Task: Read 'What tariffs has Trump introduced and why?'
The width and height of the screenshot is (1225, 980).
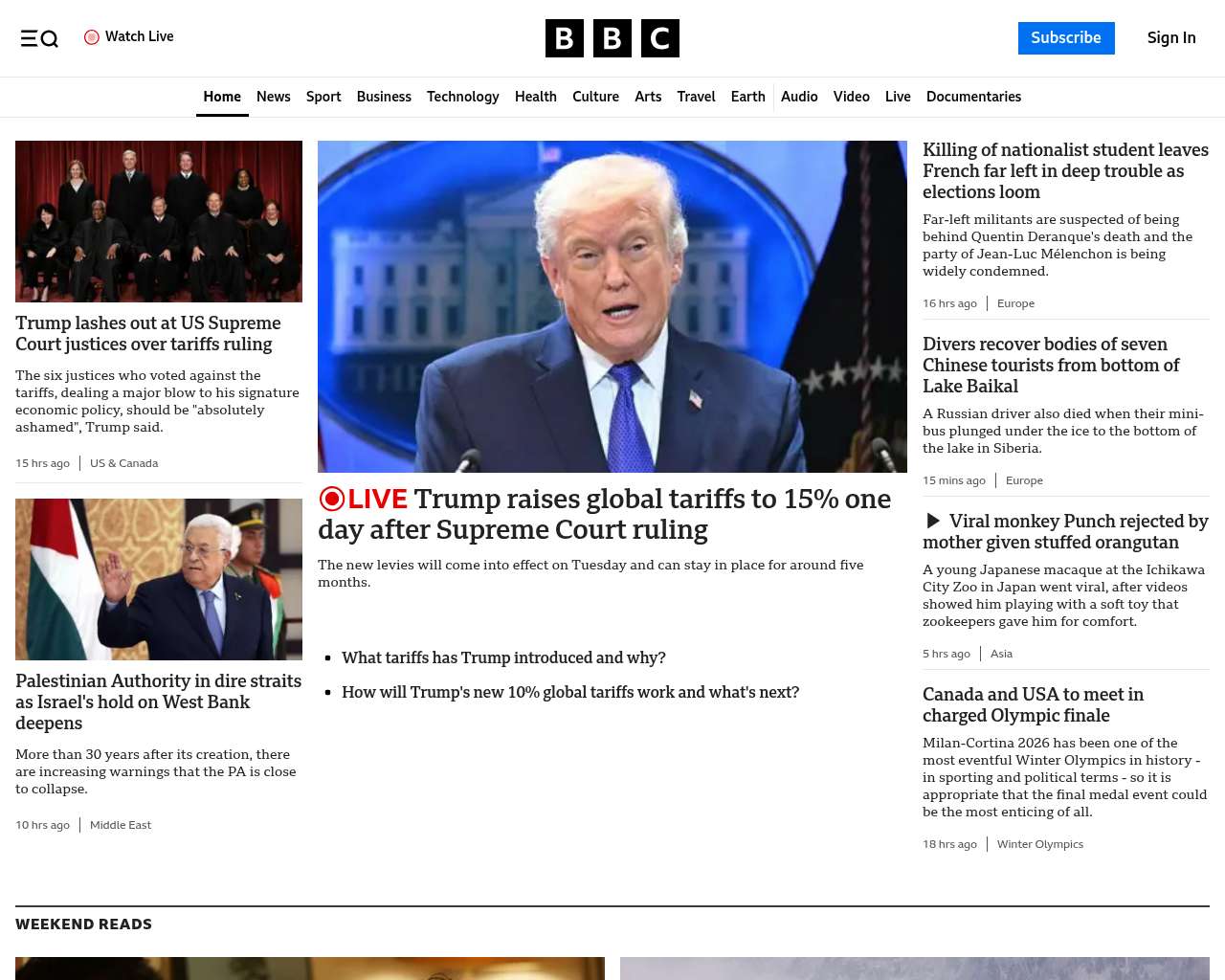Action: click(503, 657)
